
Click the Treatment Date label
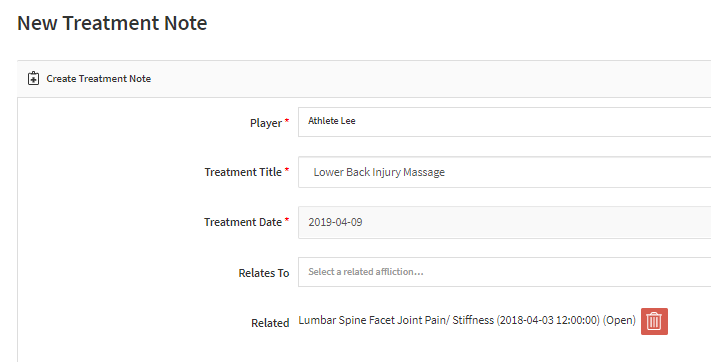[x=243, y=222]
